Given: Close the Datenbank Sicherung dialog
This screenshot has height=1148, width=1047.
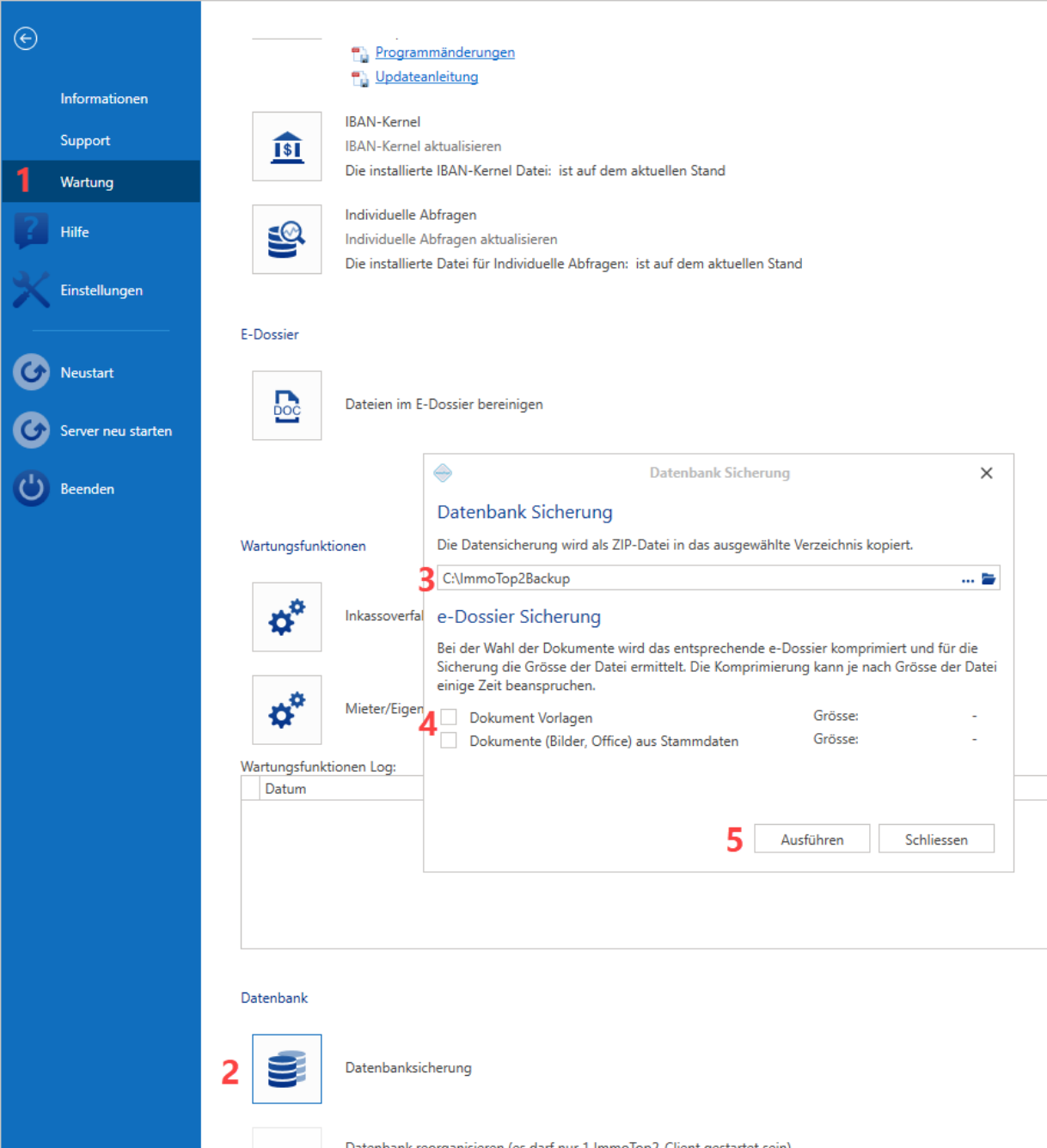Looking at the screenshot, I should 987,473.
